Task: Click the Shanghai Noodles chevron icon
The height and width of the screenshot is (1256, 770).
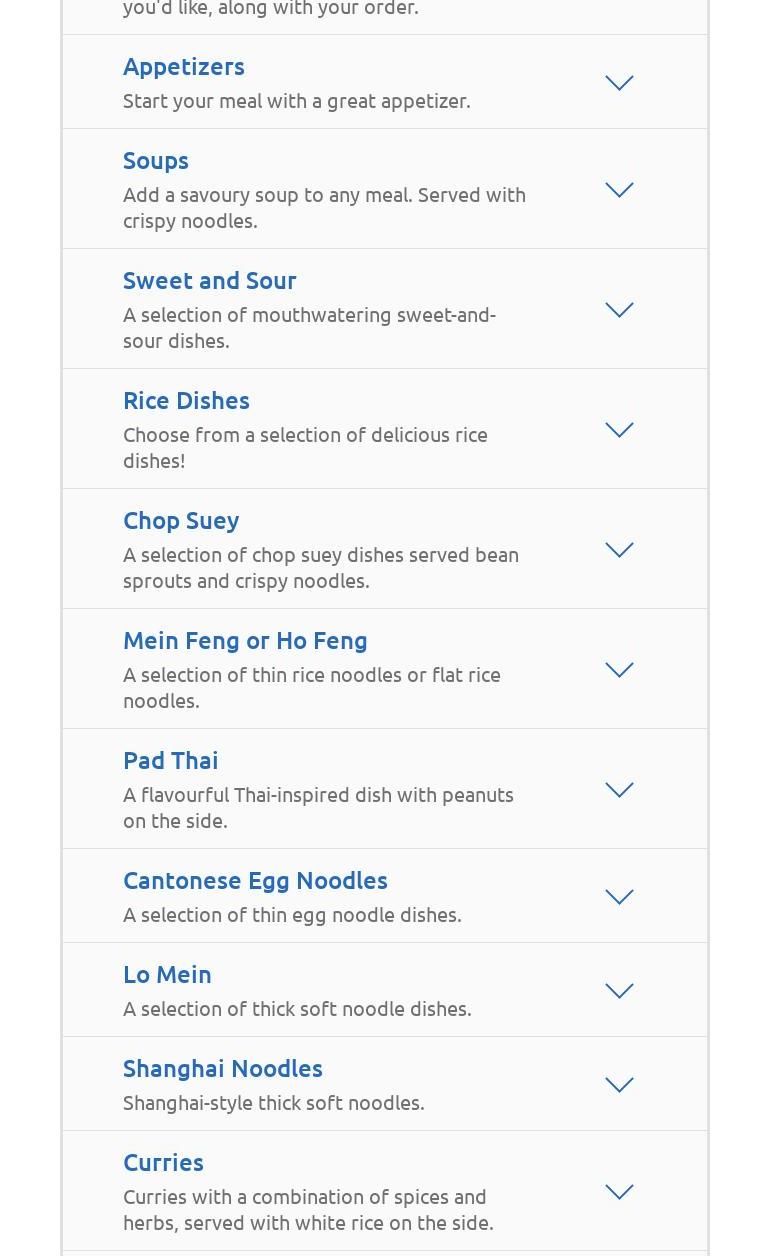Action: 619,1085
